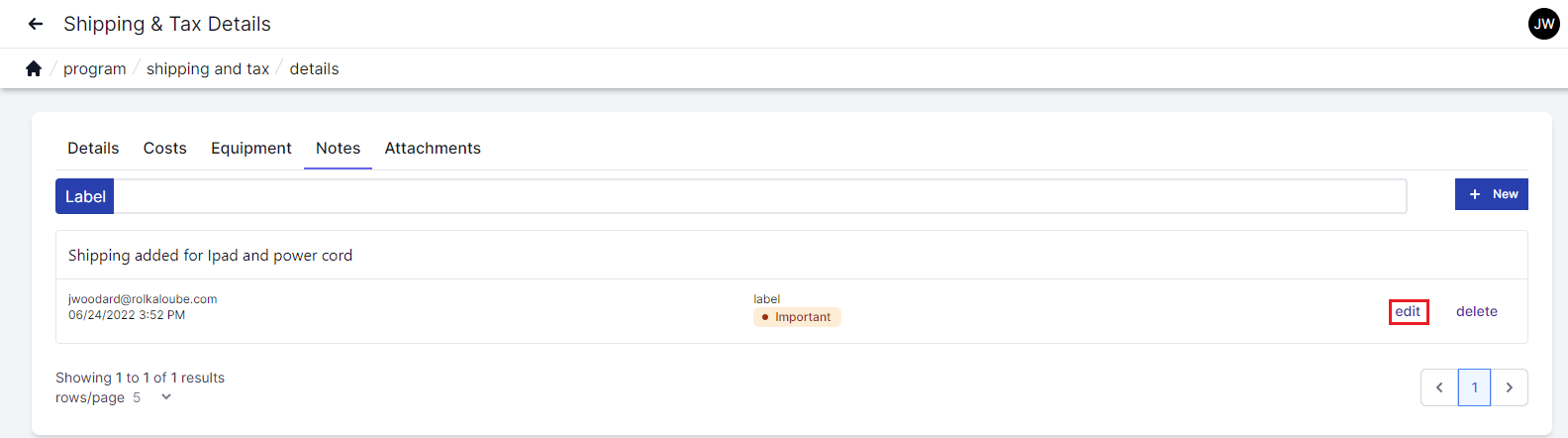Screen dimensions: 1568x438
Task: Click the program breadcrumb link
Action: coord(95,68)
